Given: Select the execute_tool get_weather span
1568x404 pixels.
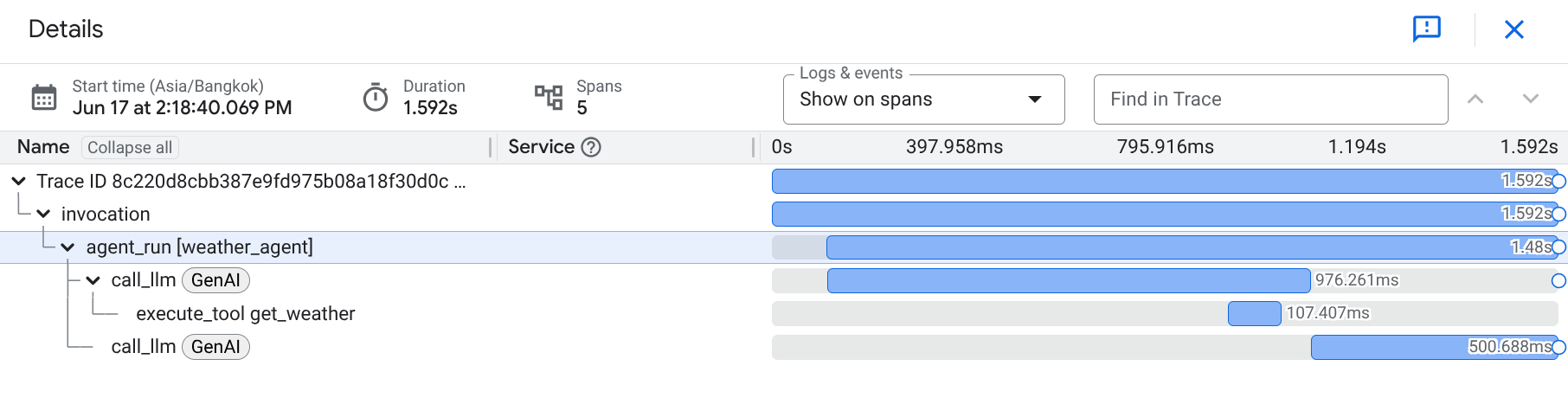Looking at the screenshot, I should [x=245, y=314].
